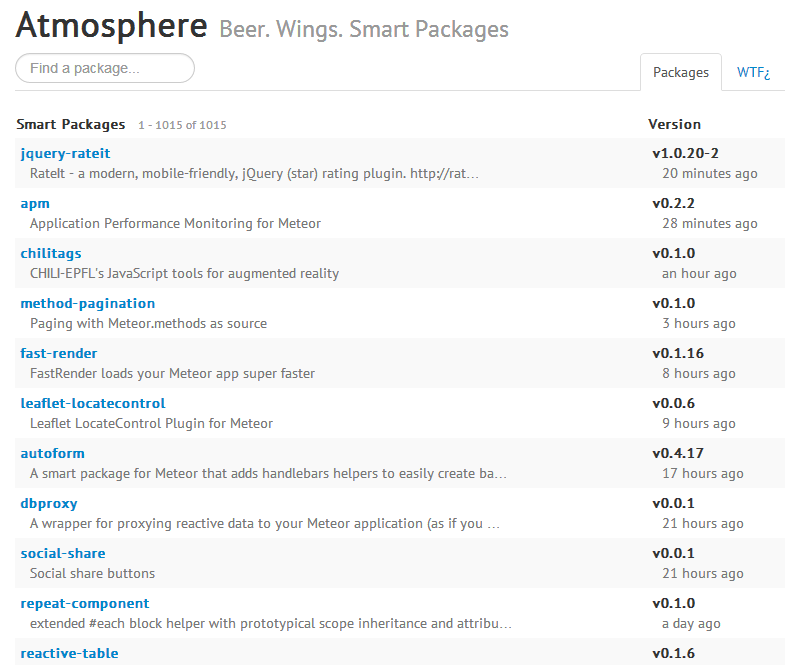Click the '3 hours ago' timestamp
The width and height of the screenshot is (796, 665).
coord(699,323)
